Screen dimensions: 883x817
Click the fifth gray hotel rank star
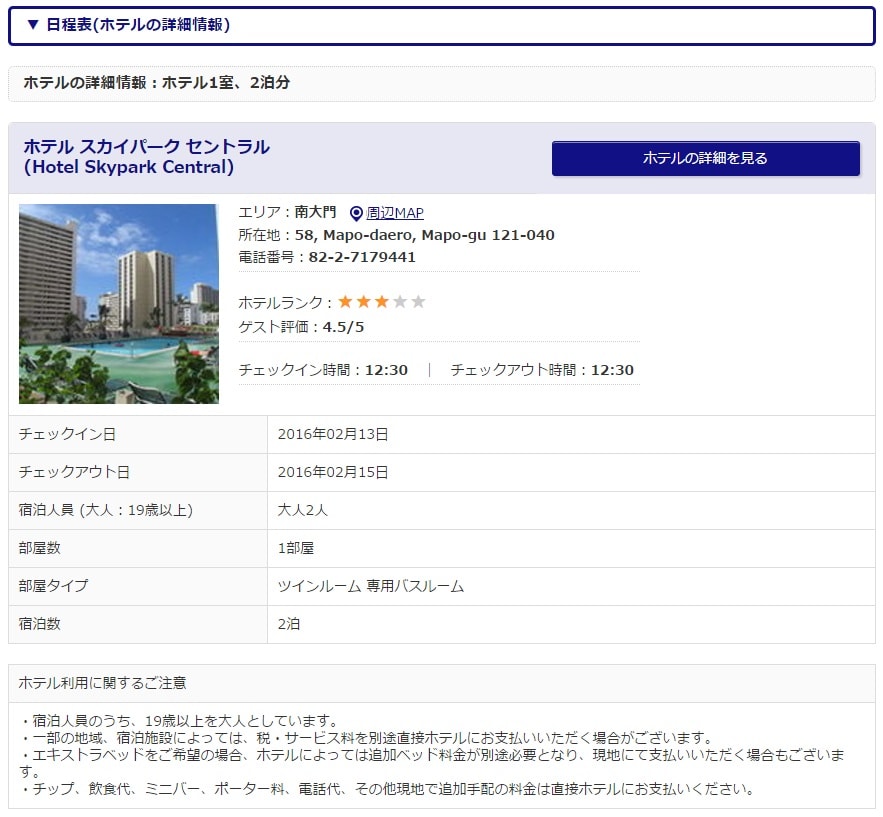point(418,302)
